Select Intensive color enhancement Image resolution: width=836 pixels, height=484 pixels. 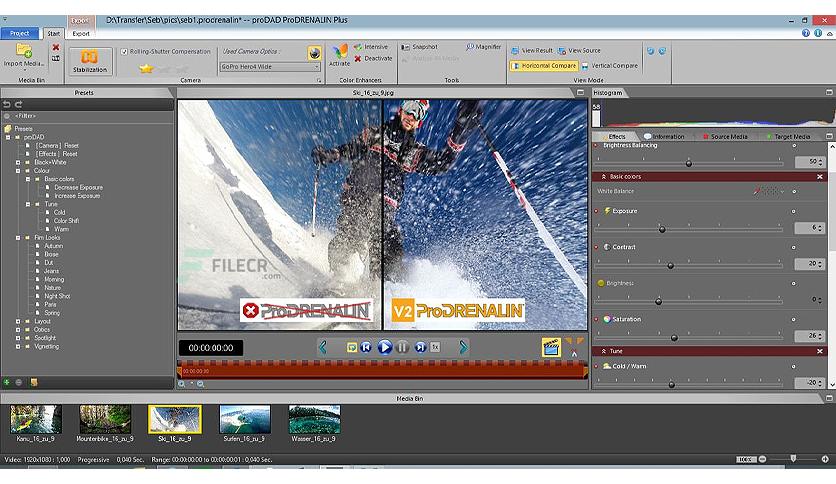[371, 47]
